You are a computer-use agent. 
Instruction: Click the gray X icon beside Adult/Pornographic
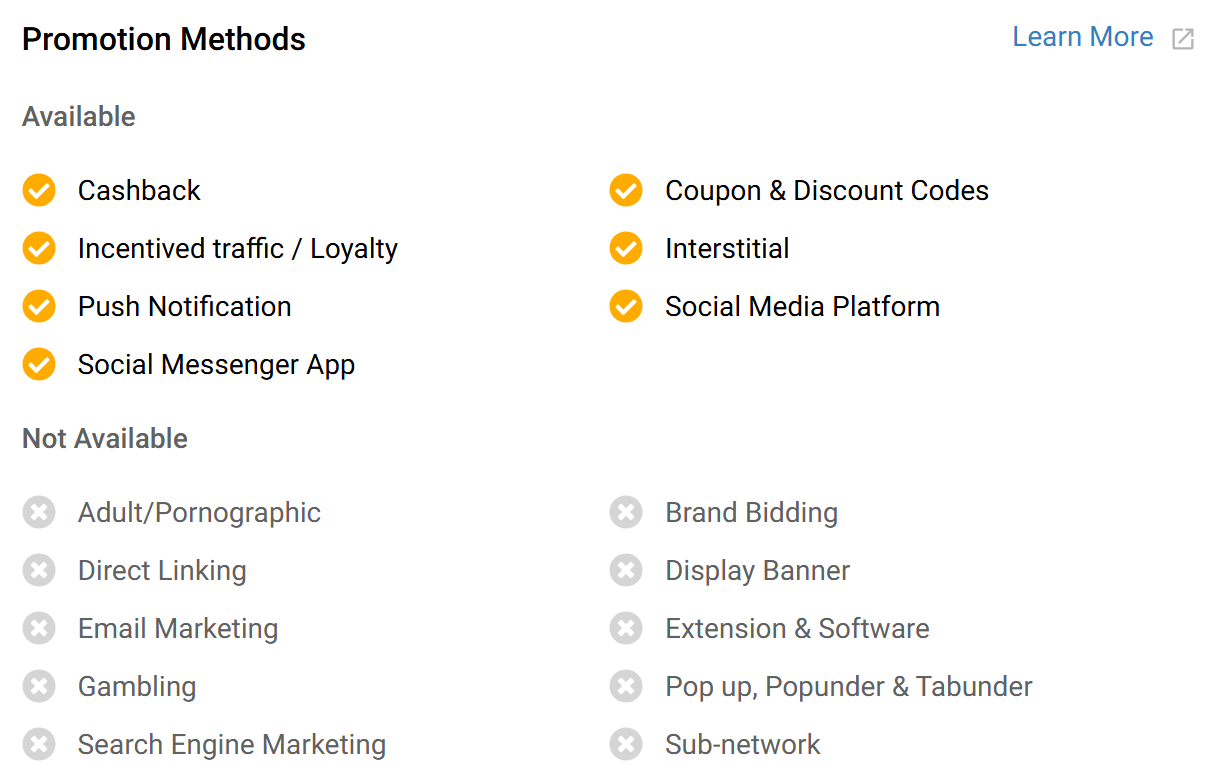pos(39,513)
